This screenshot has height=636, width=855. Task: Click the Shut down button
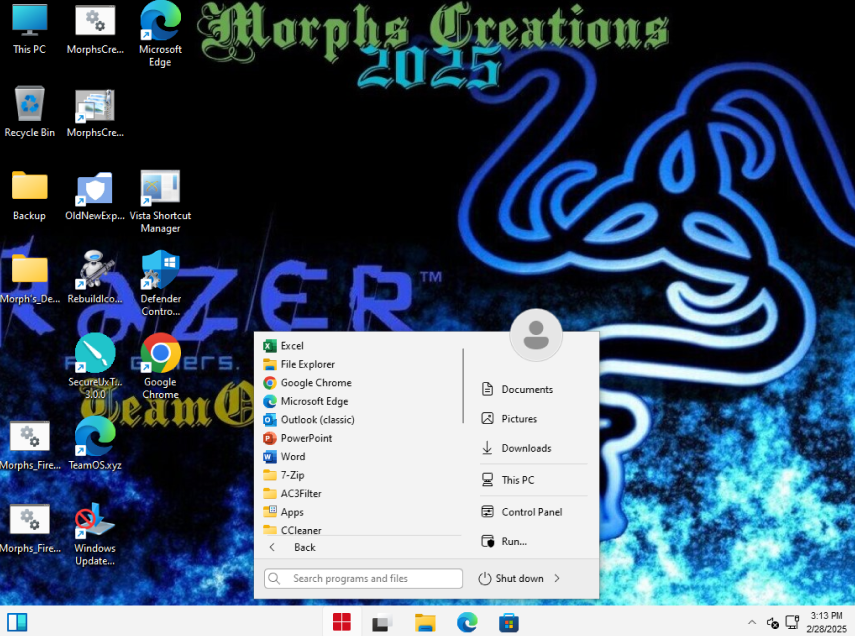511,579
